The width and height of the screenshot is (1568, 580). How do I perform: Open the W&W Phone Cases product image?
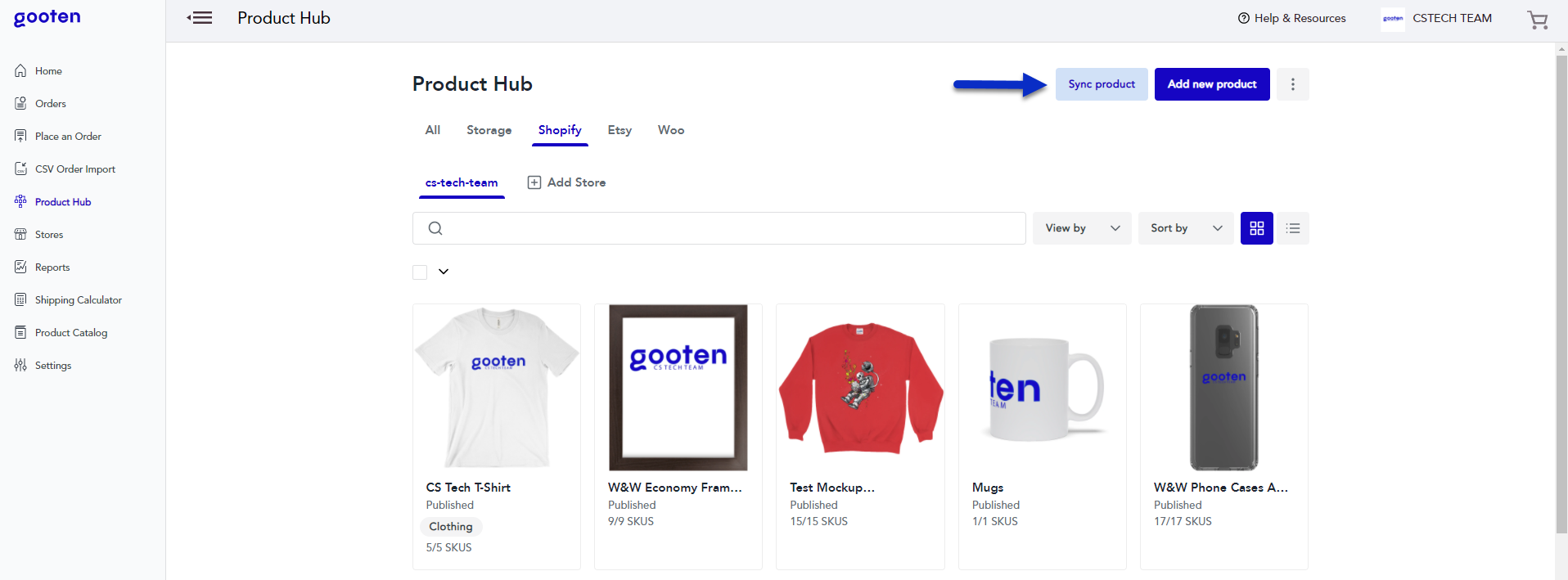pyautogui.click(x=1224, y=388)
